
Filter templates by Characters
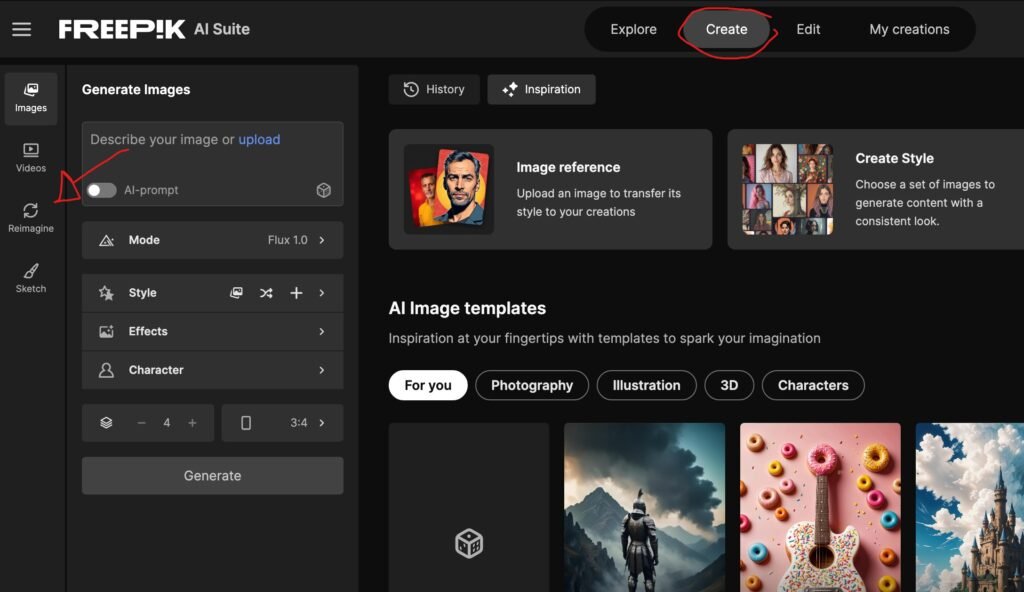813,386
